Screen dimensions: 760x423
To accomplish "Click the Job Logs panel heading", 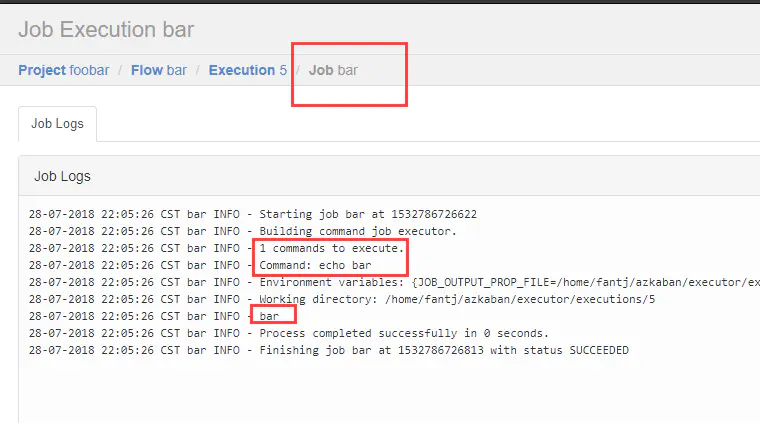I will click(62, 176).
